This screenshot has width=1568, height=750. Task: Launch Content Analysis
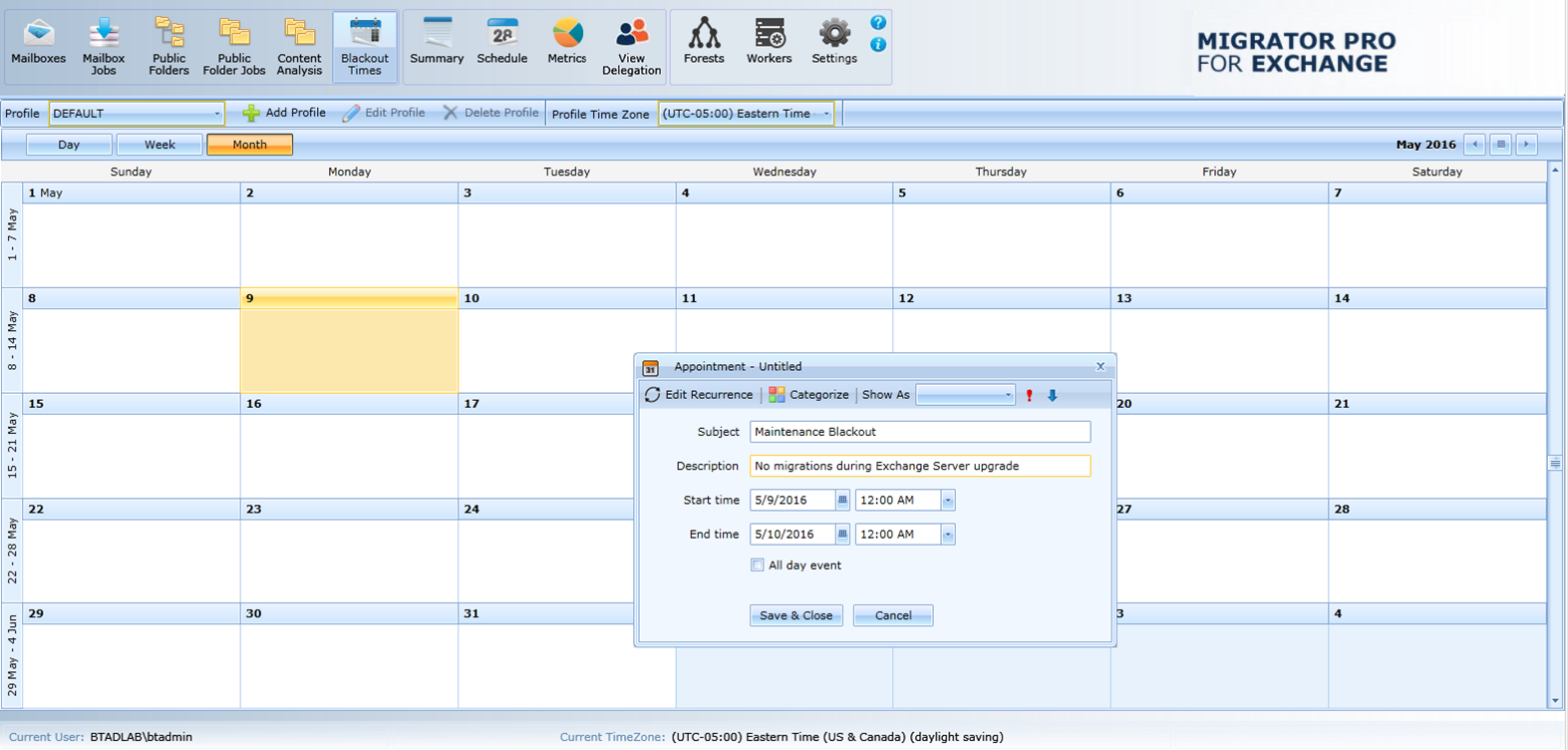299,46
